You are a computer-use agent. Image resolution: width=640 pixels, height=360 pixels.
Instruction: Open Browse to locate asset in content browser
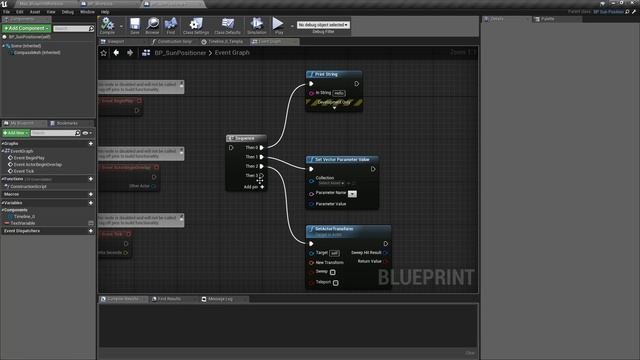pyautogui.click(x=153, y=24)
